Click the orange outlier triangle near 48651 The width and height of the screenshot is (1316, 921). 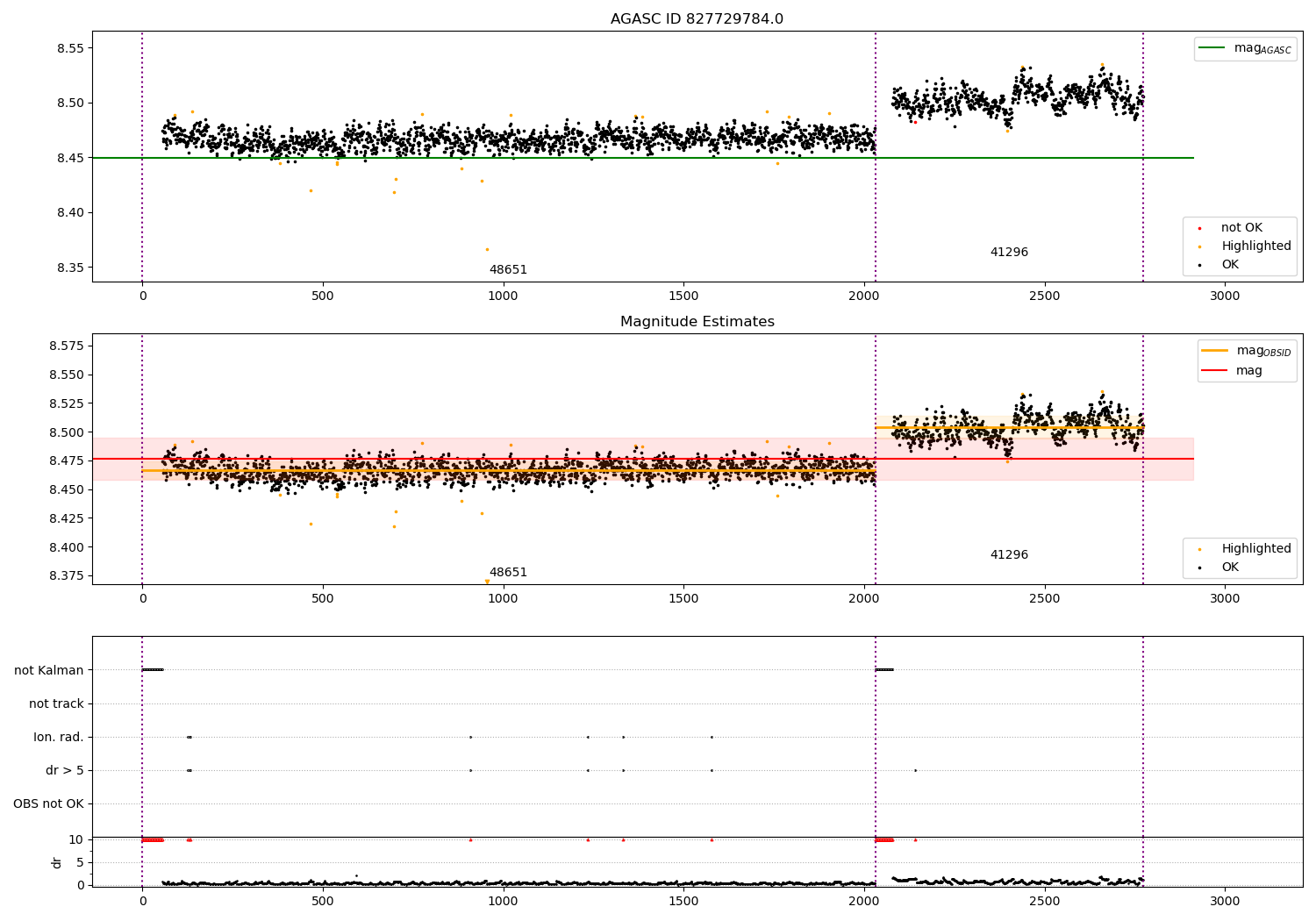487,582
